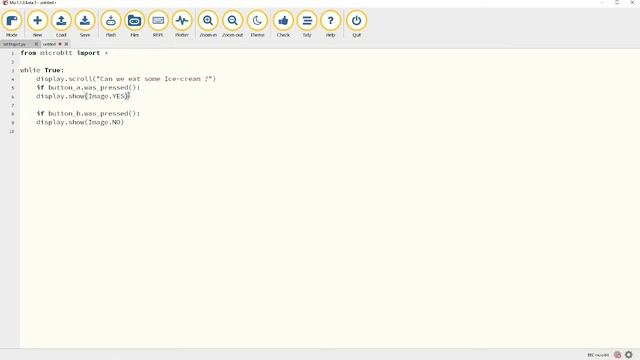The height and width of the screenshot is (360, 640).
Task: Zoom out on the editor text
Action: [233, 24]
